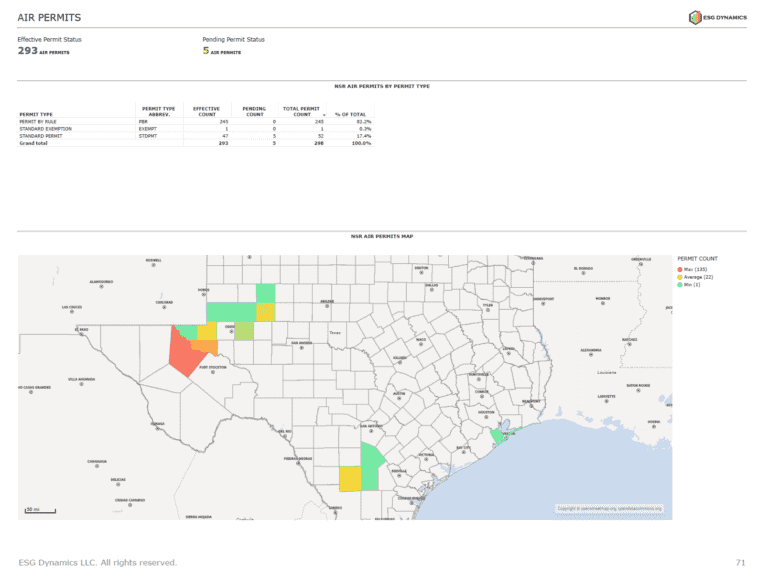Click the yellow county in south Texas
The width and height of the screenshot is (768, 586).
[350, 479]
